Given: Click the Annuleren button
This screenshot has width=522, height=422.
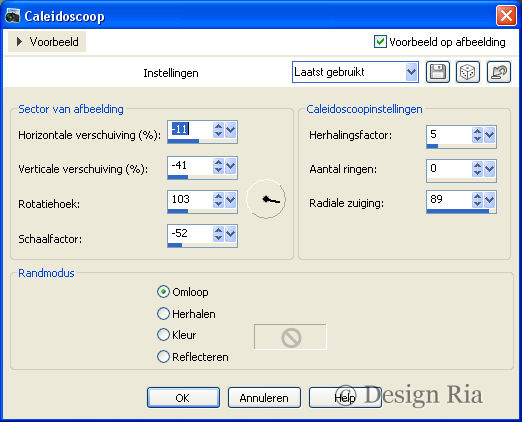Looking at the screenshot, I should (x=264, y=398).
